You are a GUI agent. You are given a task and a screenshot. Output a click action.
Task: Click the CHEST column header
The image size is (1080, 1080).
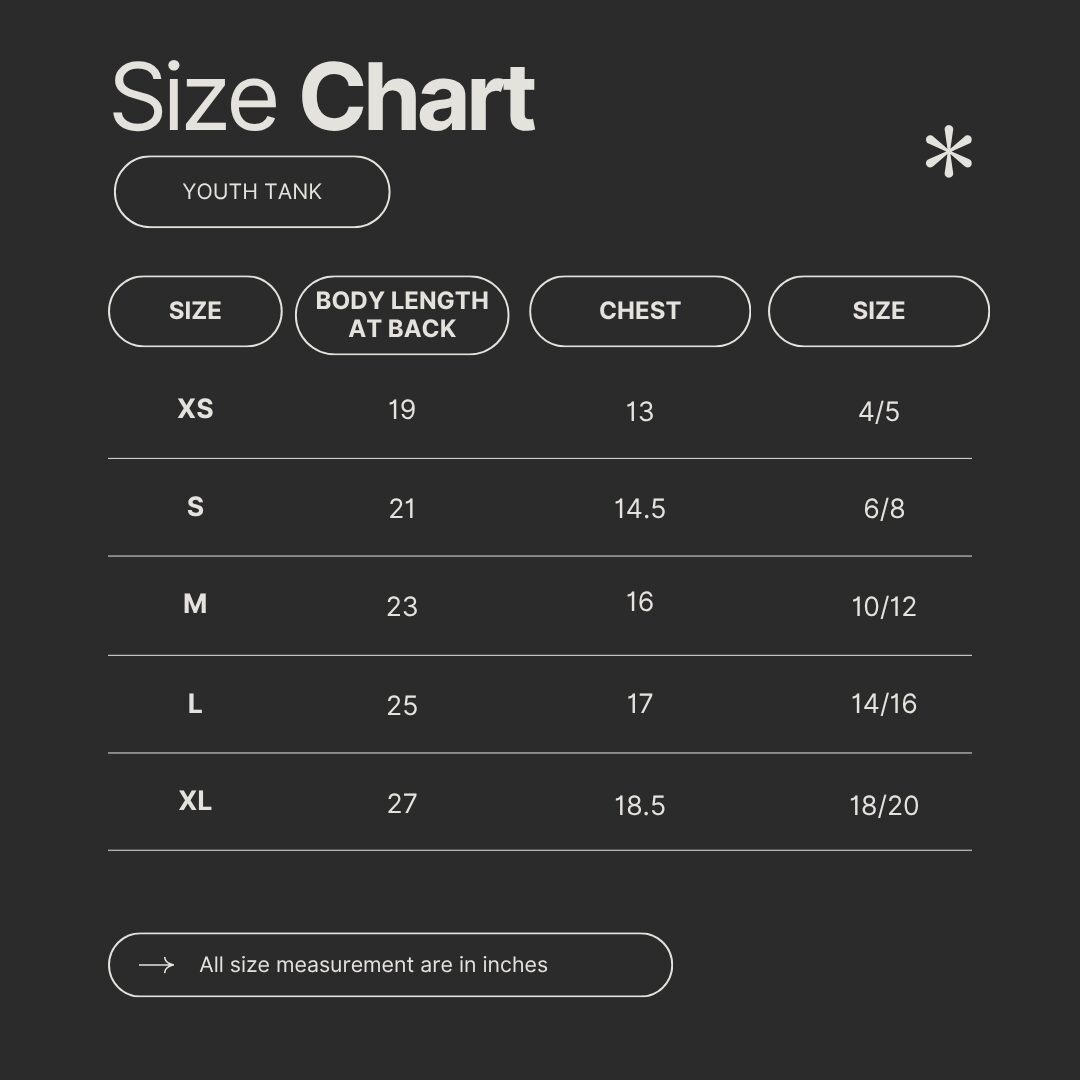pos(639,311)
